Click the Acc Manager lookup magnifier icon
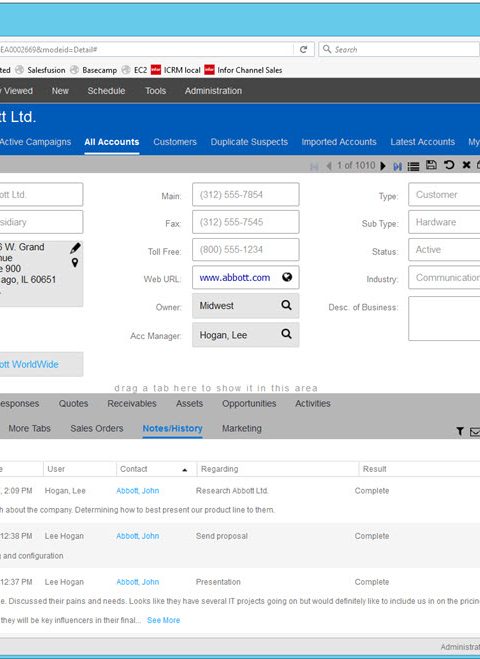Viewport: 480px width, 659px height. pyautogui.click(x=286, y=334)
